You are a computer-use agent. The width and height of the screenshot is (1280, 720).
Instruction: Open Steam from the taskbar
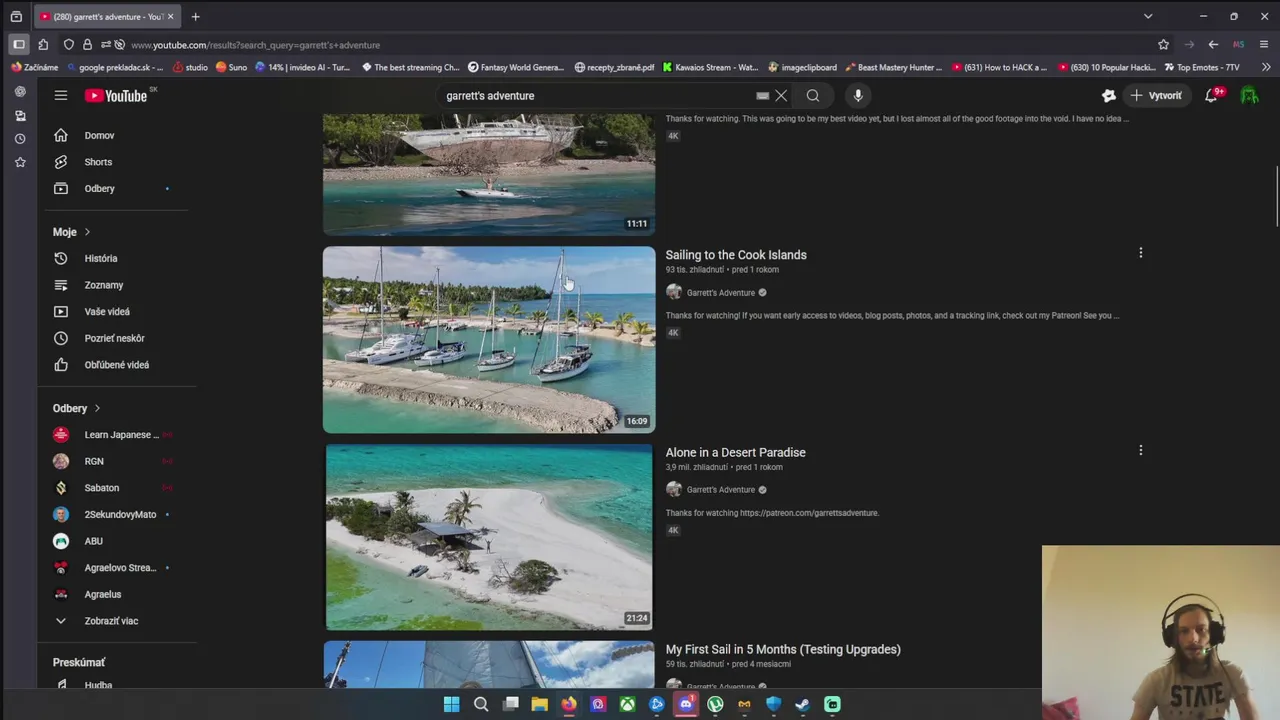(x=802, y=704)
